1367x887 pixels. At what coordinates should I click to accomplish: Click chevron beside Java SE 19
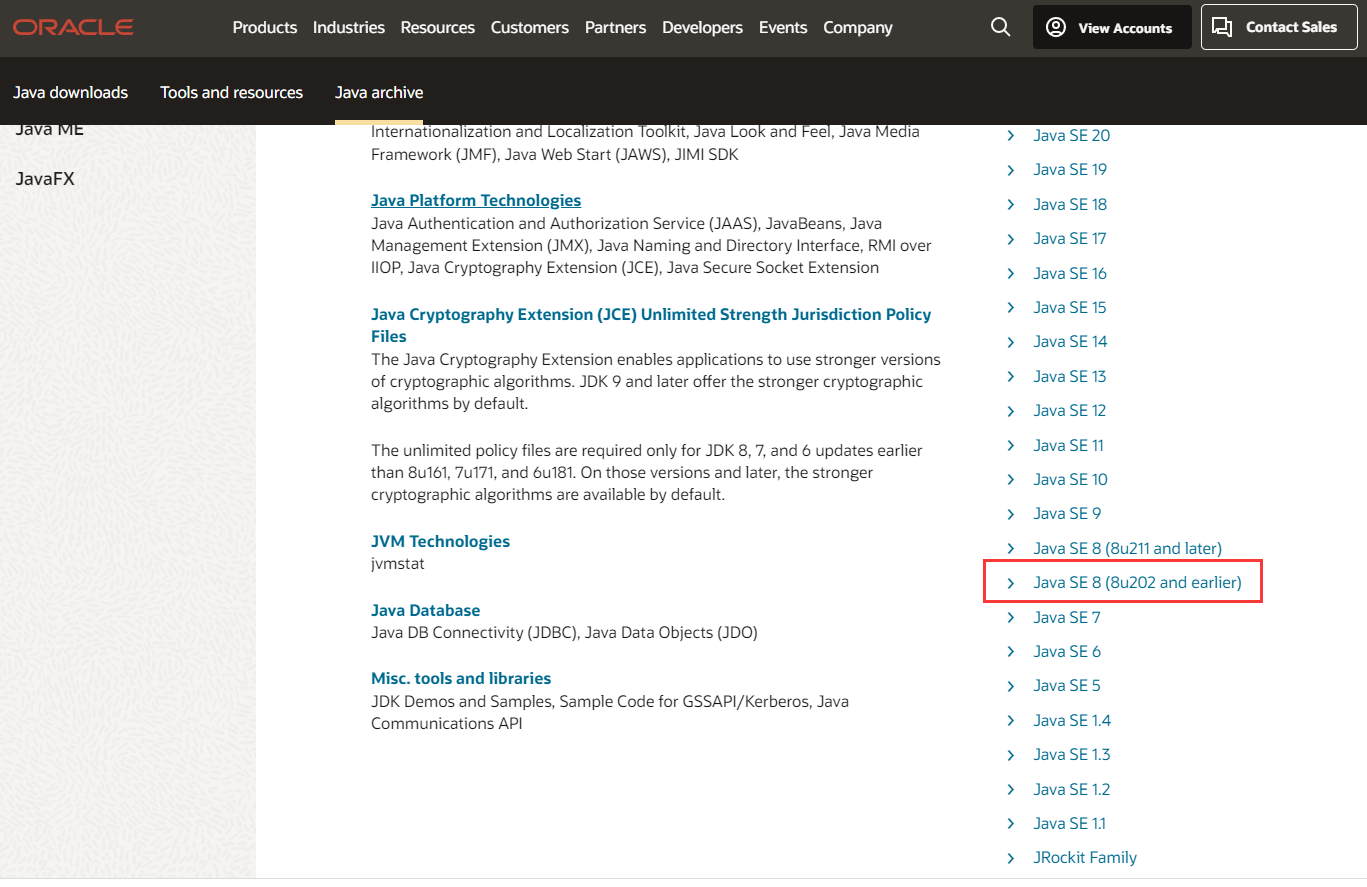(1011, 169)
